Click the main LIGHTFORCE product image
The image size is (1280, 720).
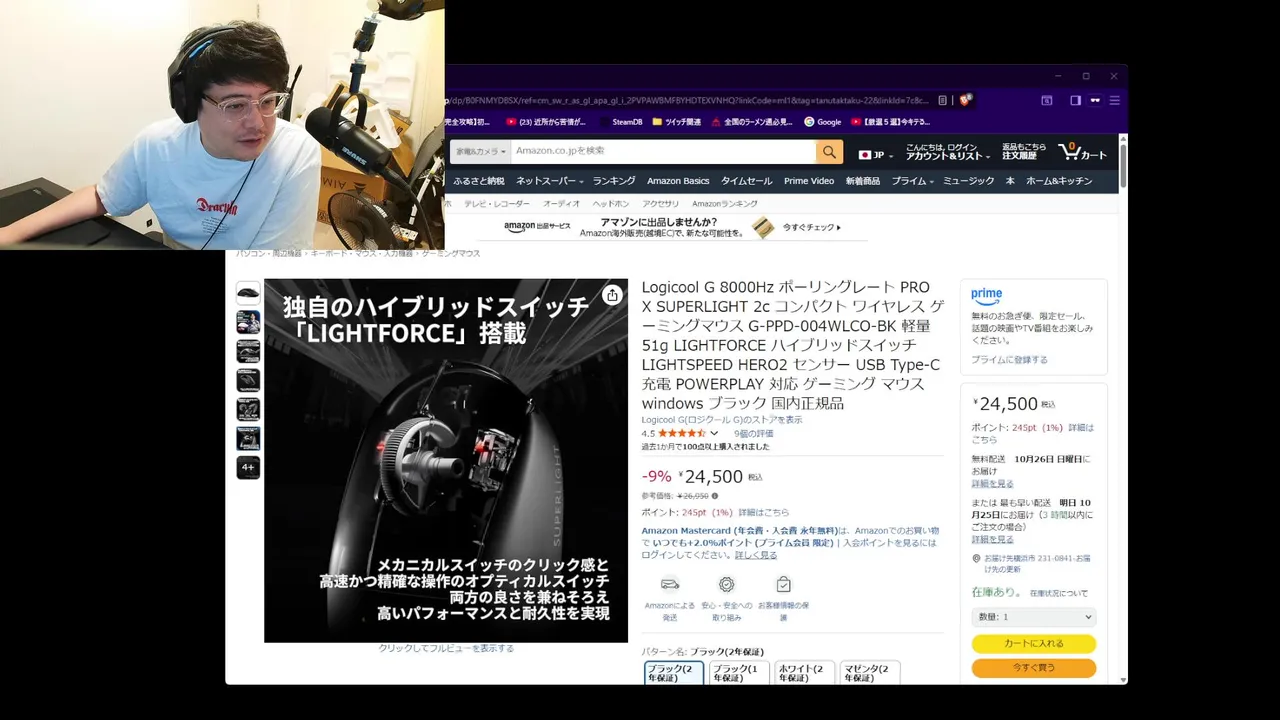pyautogui.click(x=446, y=460)
